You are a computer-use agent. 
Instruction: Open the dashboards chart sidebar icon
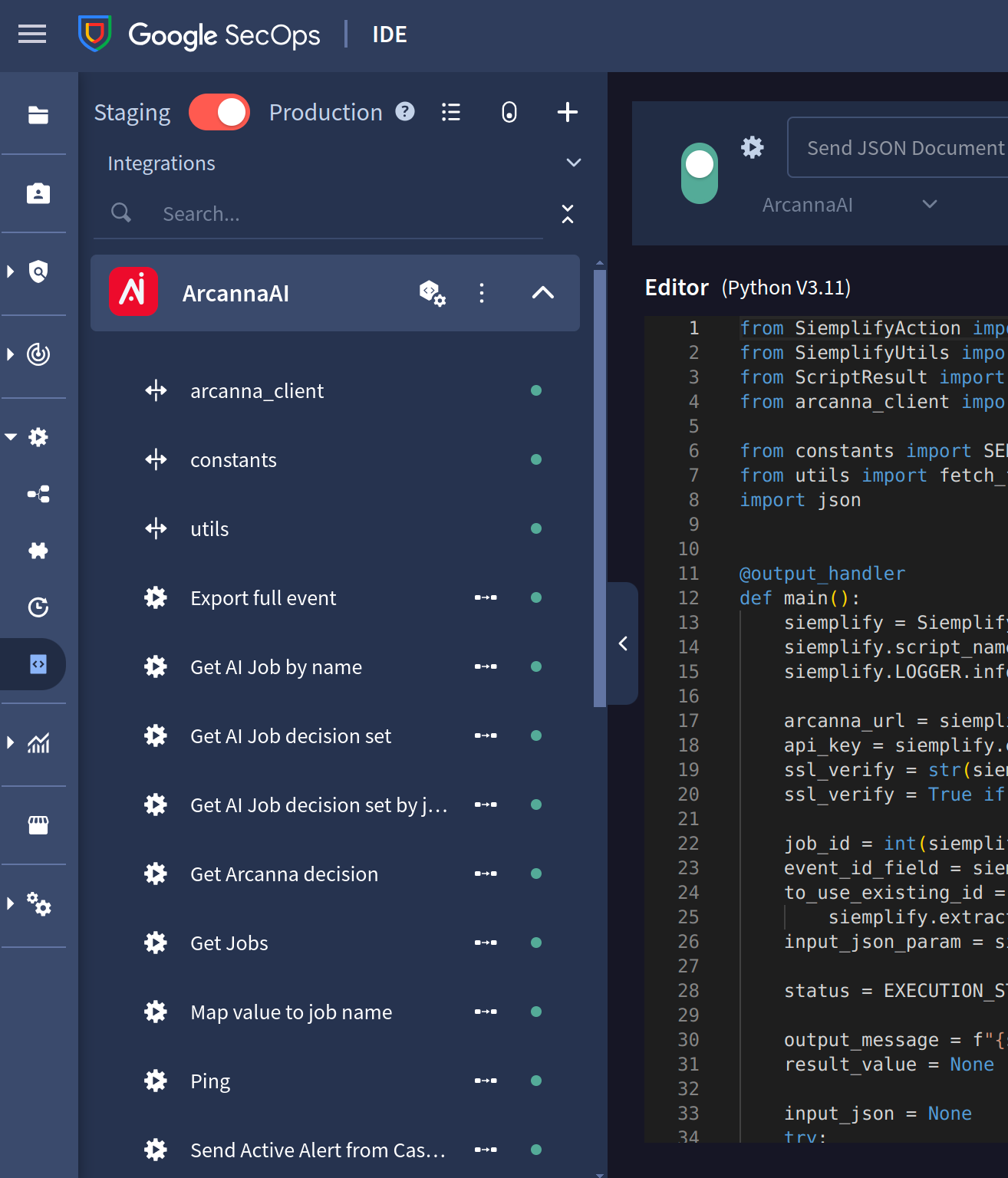[38, 742]
